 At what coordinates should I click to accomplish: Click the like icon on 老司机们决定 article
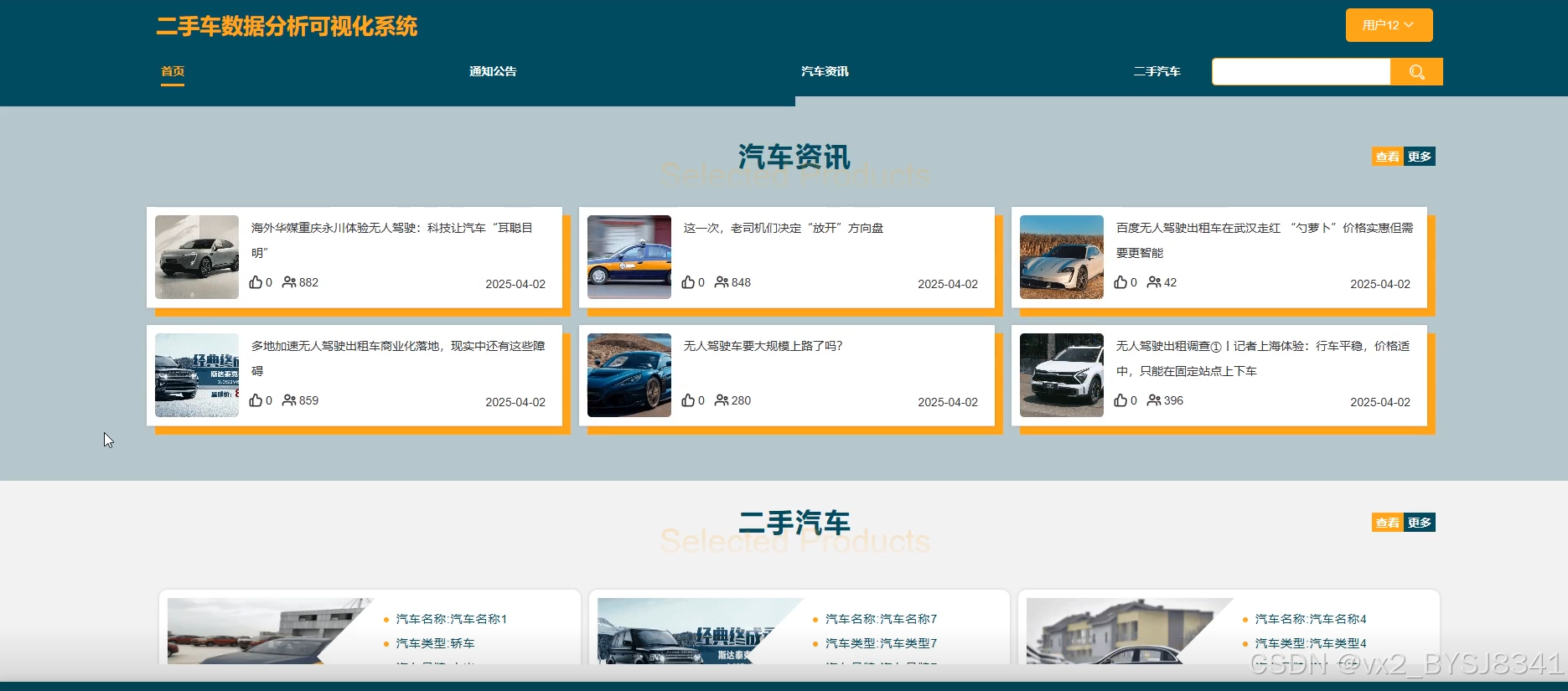[688, 282]
